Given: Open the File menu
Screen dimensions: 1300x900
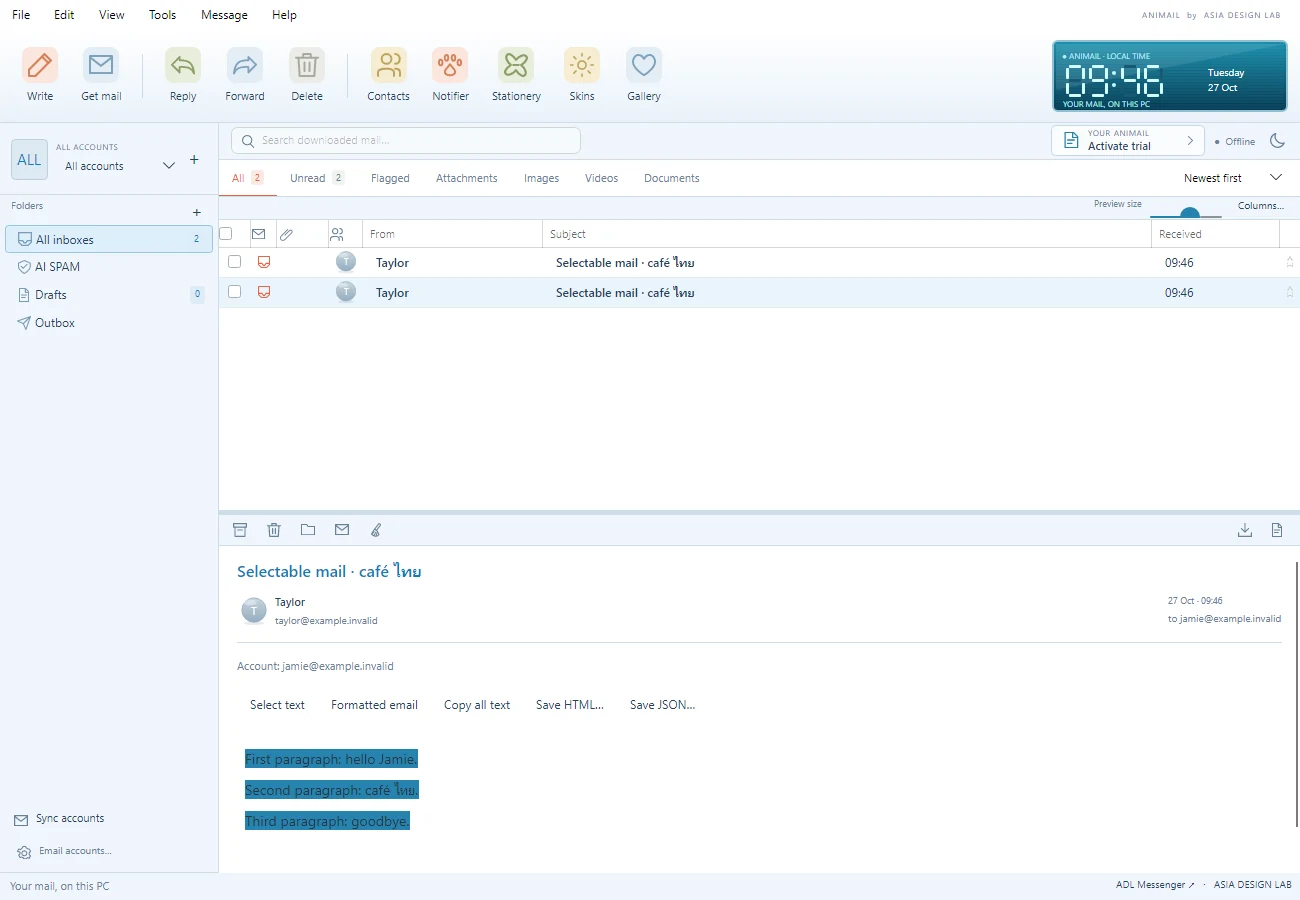Looking at the screenshot, I should point(21,15).
